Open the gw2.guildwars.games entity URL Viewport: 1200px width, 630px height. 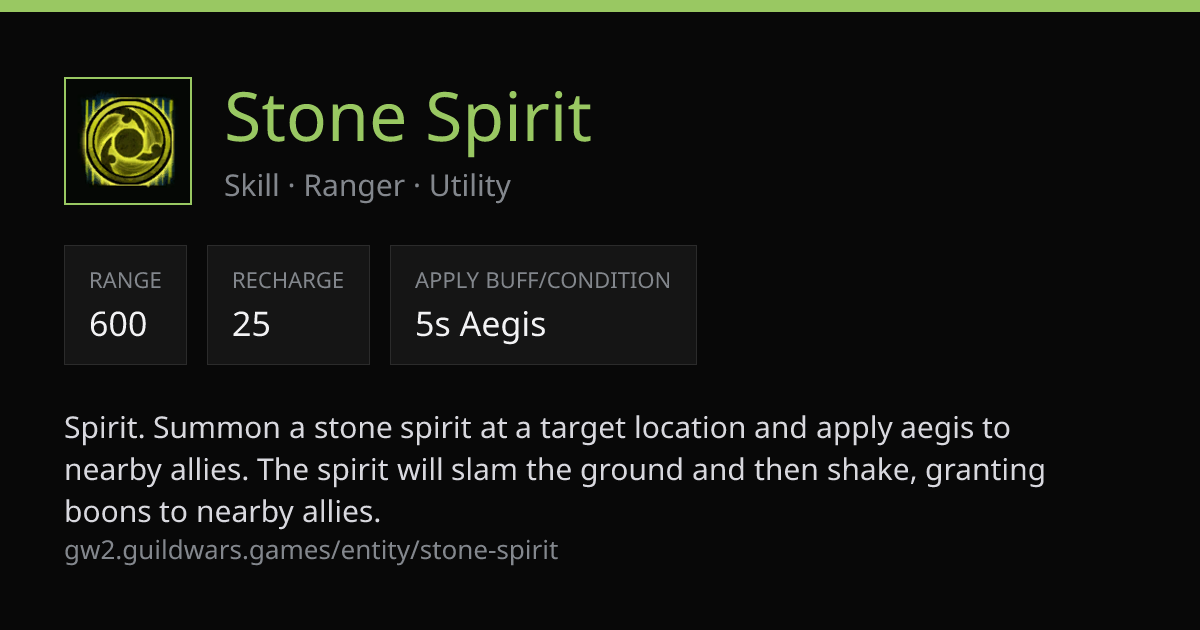pos(311,550)
